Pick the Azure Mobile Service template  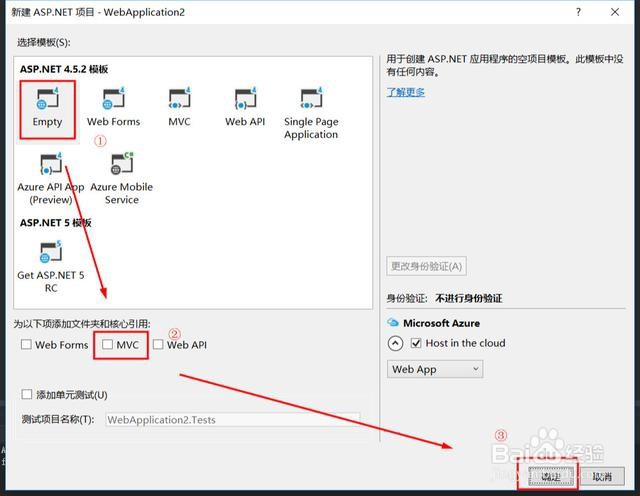122,179
